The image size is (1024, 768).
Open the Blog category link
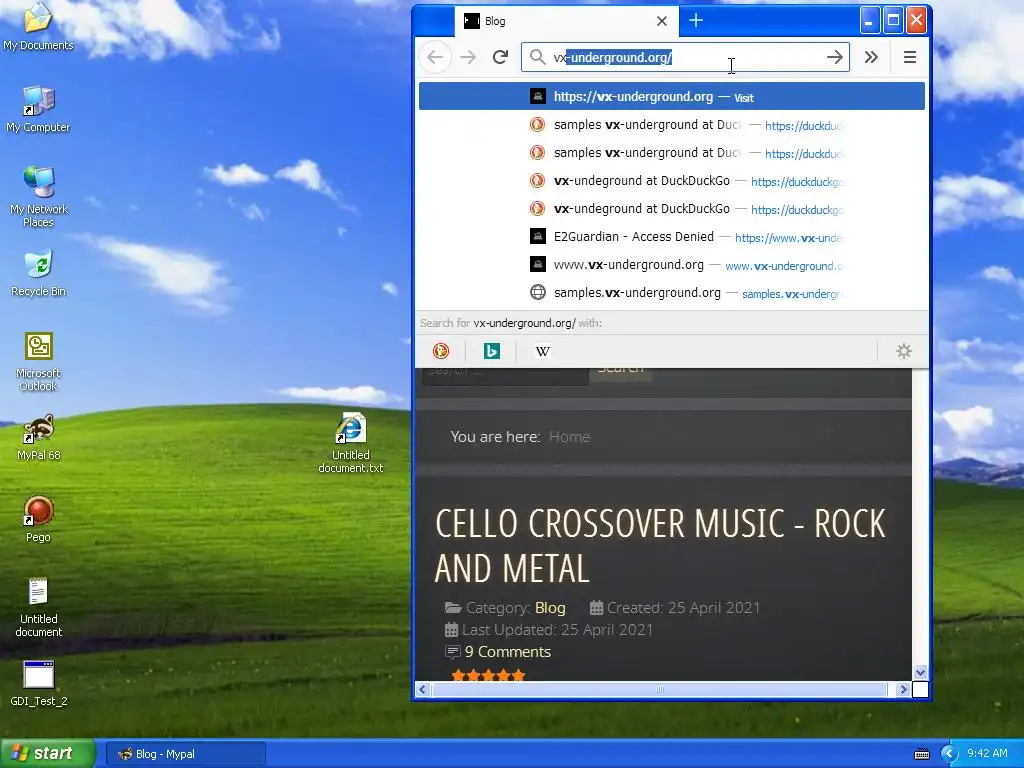point(550,608)
